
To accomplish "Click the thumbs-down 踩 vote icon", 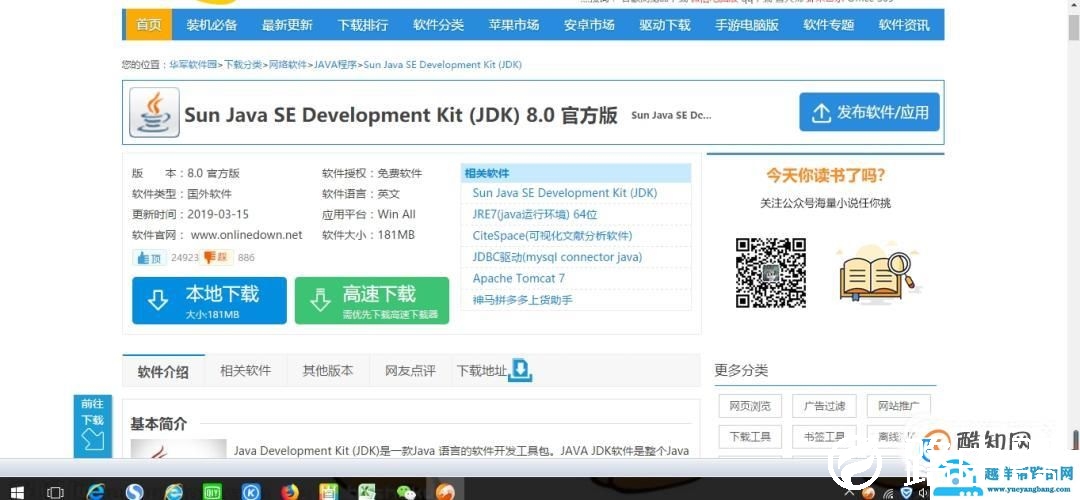I will 217,258.
